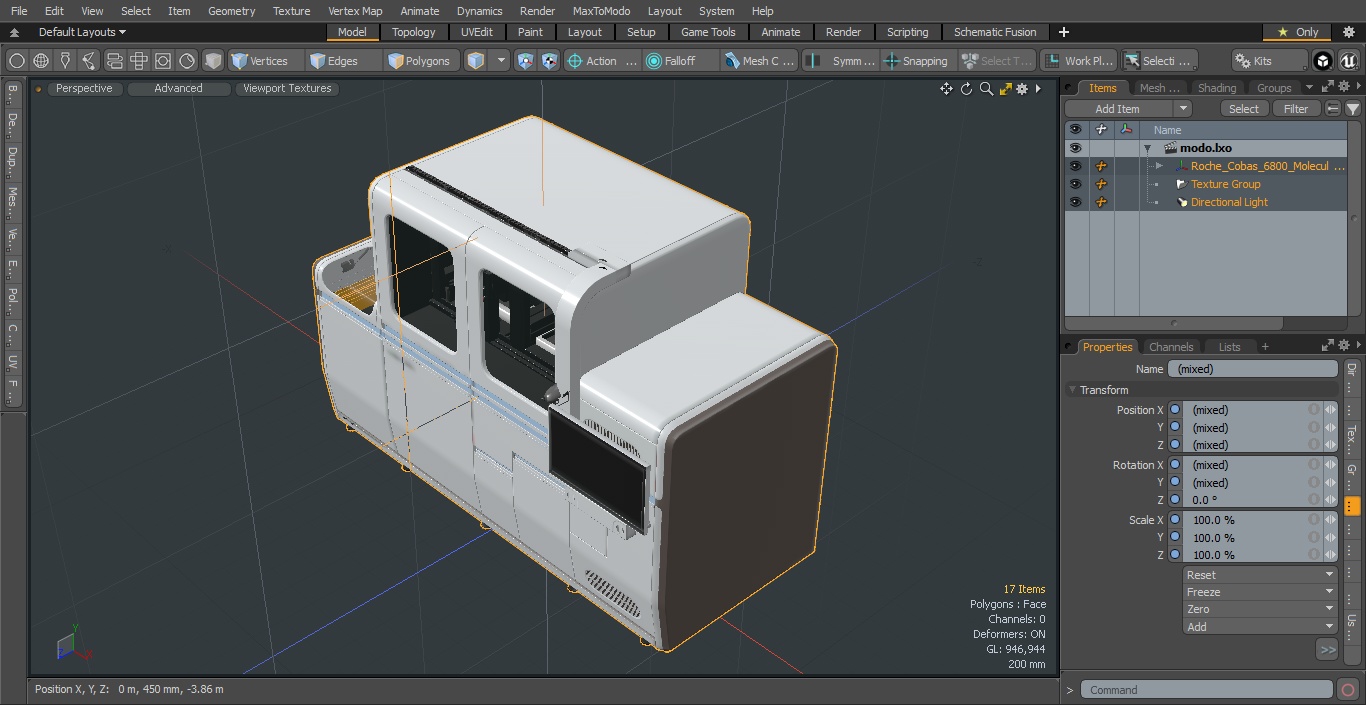Open viewport settings gear icon
1366x705 pixels.
pos(1022,89)
